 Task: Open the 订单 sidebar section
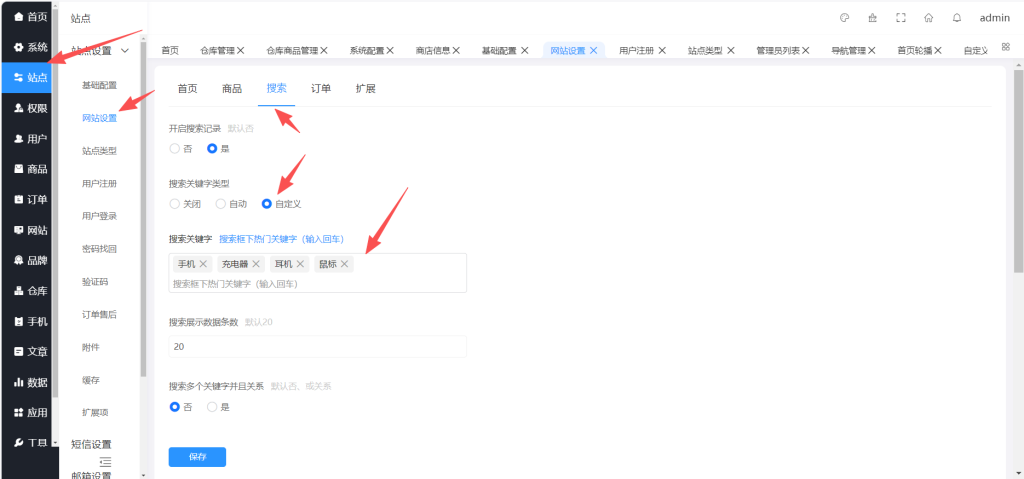coord(30,199)
